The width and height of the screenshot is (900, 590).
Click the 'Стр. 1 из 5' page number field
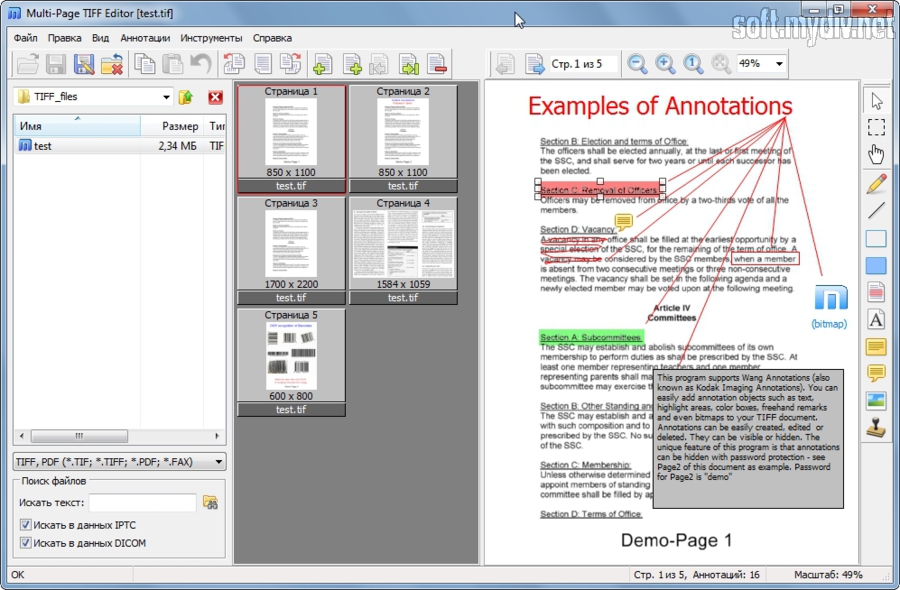(583, 64)
